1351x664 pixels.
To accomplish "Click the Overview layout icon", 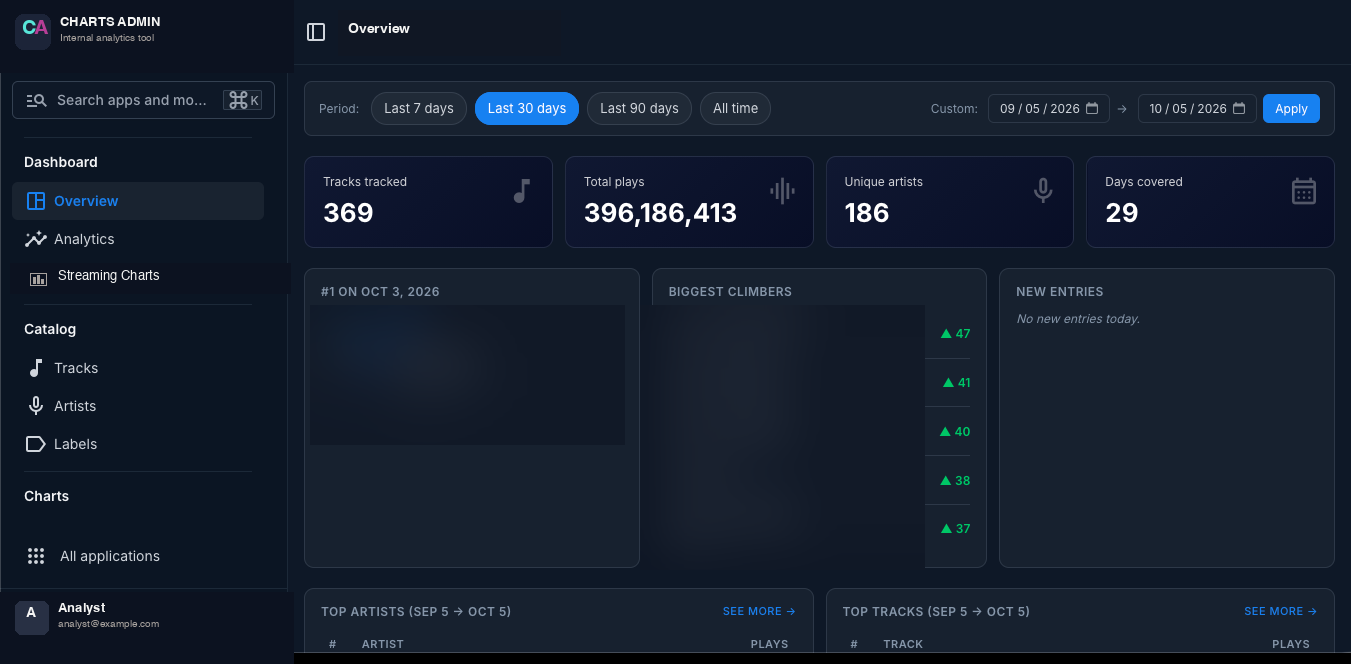I will 36,201.
